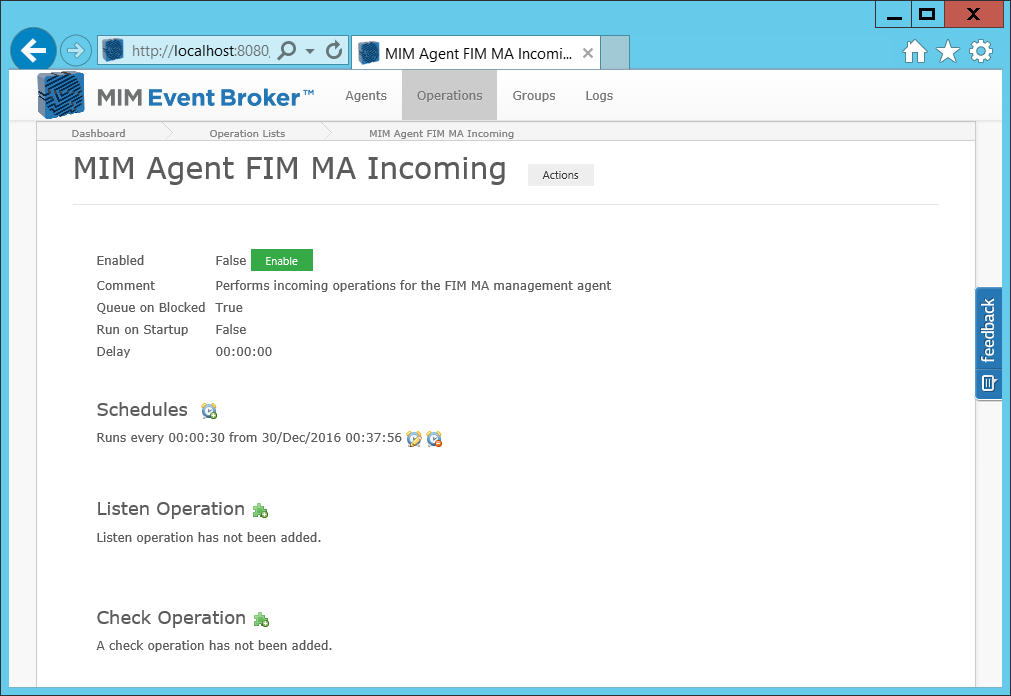Open the browser tools gear icon
The image size is (1011, 696).
(x=981, y=51)
